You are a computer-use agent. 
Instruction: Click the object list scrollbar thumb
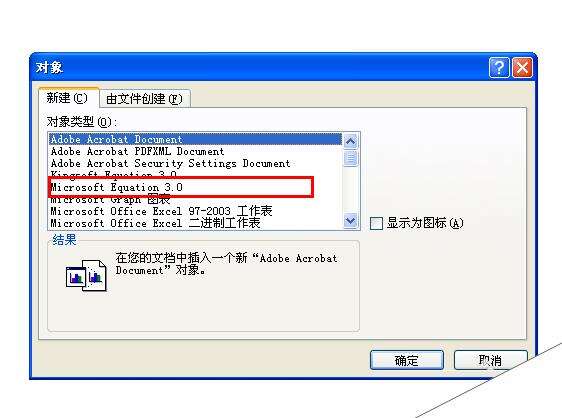click(350, 158)
